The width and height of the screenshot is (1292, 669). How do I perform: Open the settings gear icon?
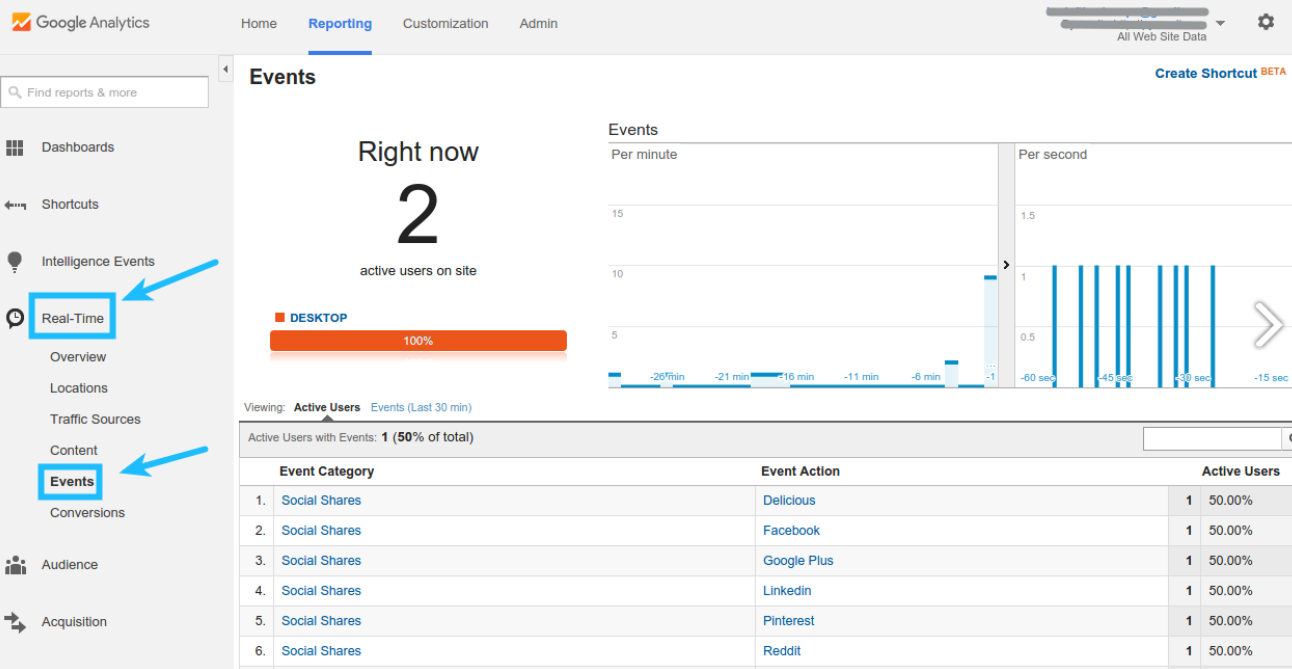(1266, 21)
